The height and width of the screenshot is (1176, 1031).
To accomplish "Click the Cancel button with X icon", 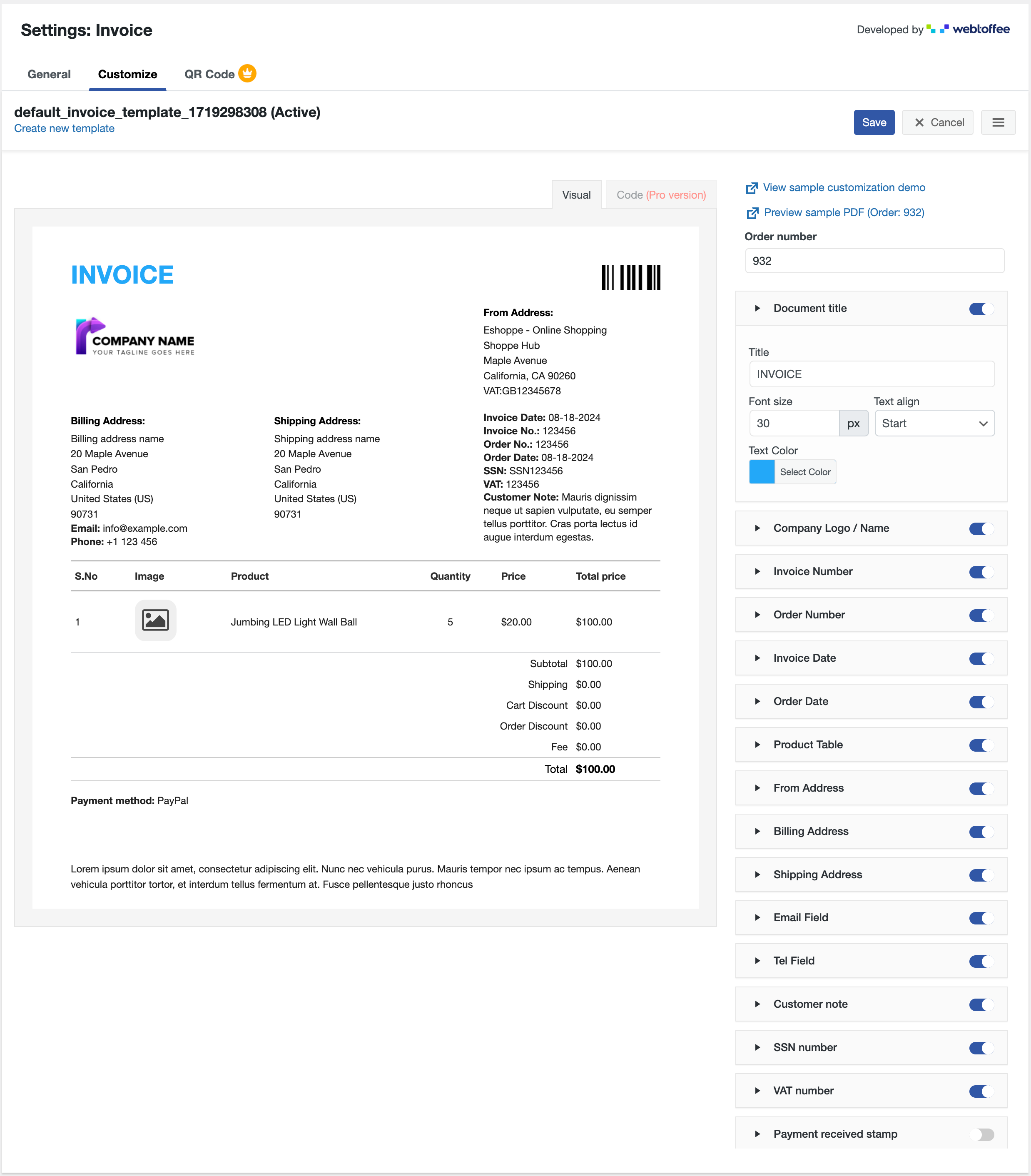I will pos(939,122).
